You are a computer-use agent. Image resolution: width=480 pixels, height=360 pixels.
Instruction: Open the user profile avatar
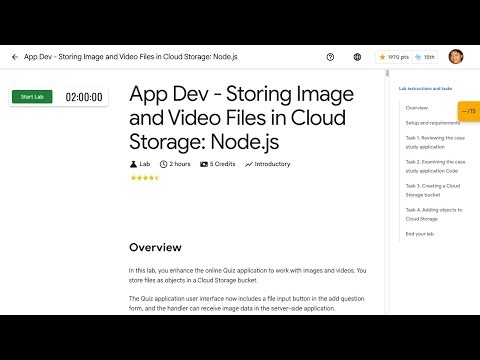pos(456,57)
